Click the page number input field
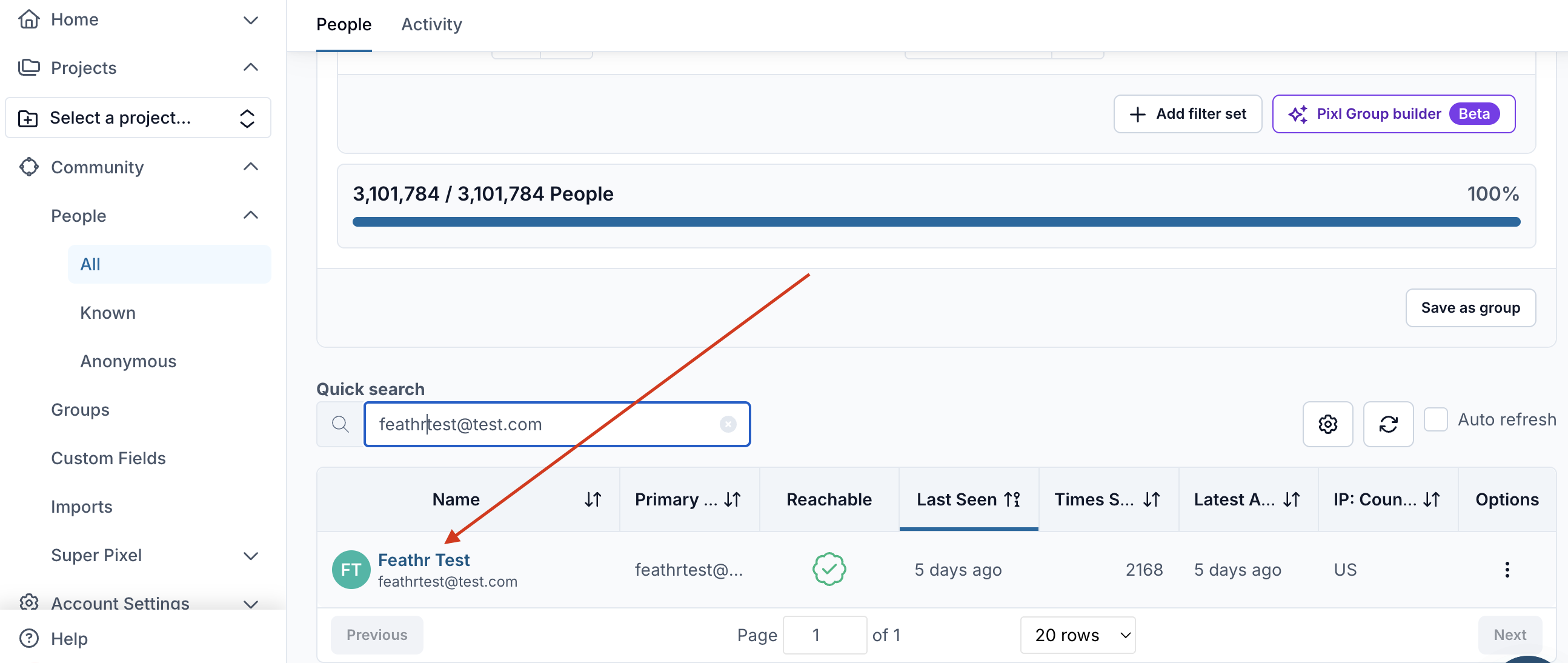The width and height of the screenshot is (1568, 663). click(x=824, y=635)
